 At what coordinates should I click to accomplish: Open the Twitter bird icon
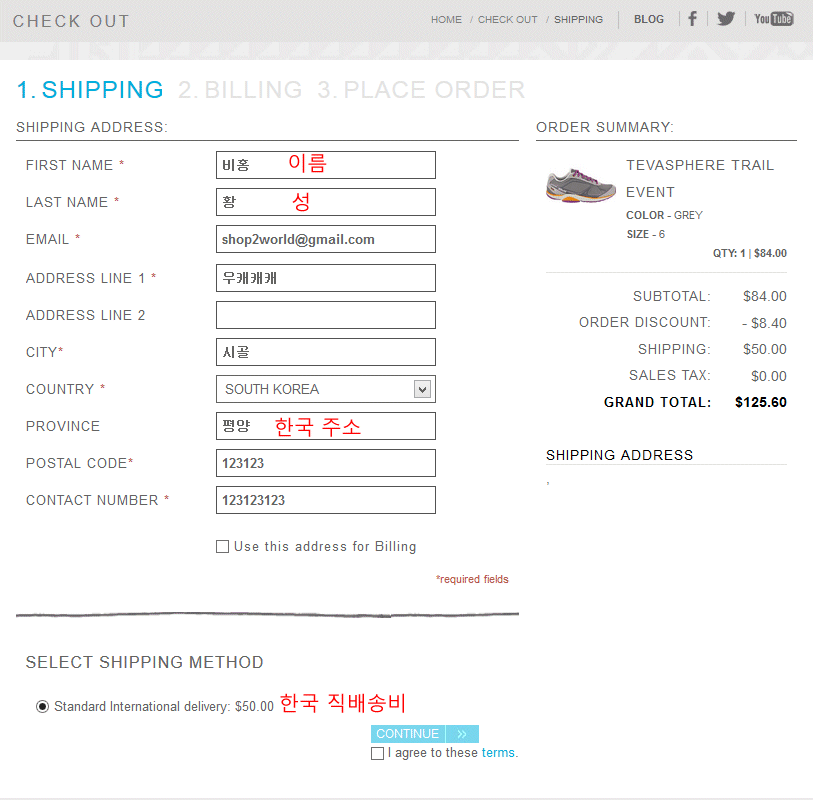(725, 19)
